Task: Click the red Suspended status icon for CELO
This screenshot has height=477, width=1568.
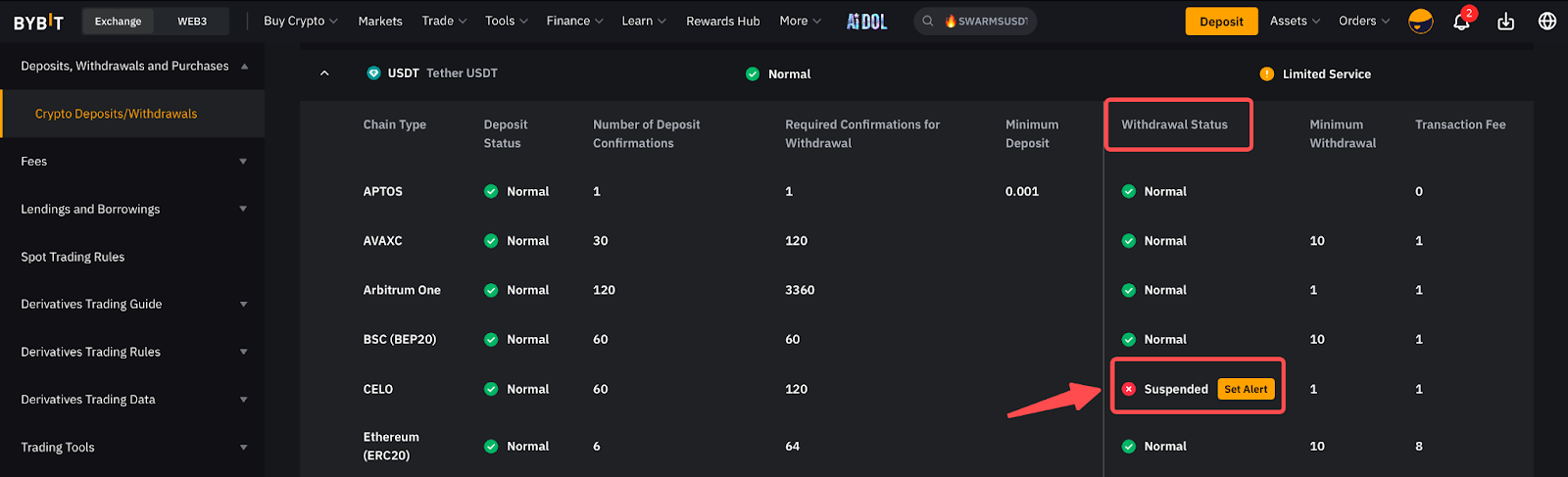Action: (1129, 389)
